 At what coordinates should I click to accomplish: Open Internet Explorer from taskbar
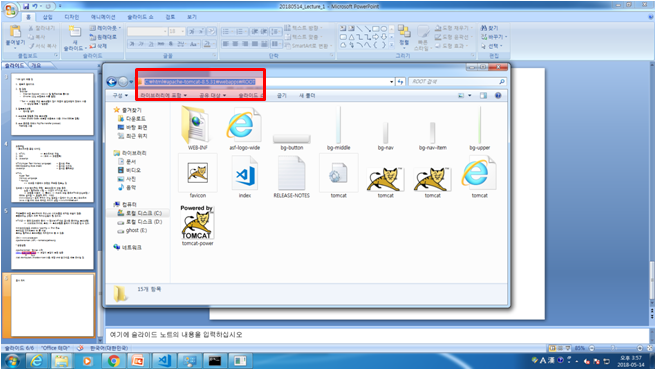click(x=37, y=360)
